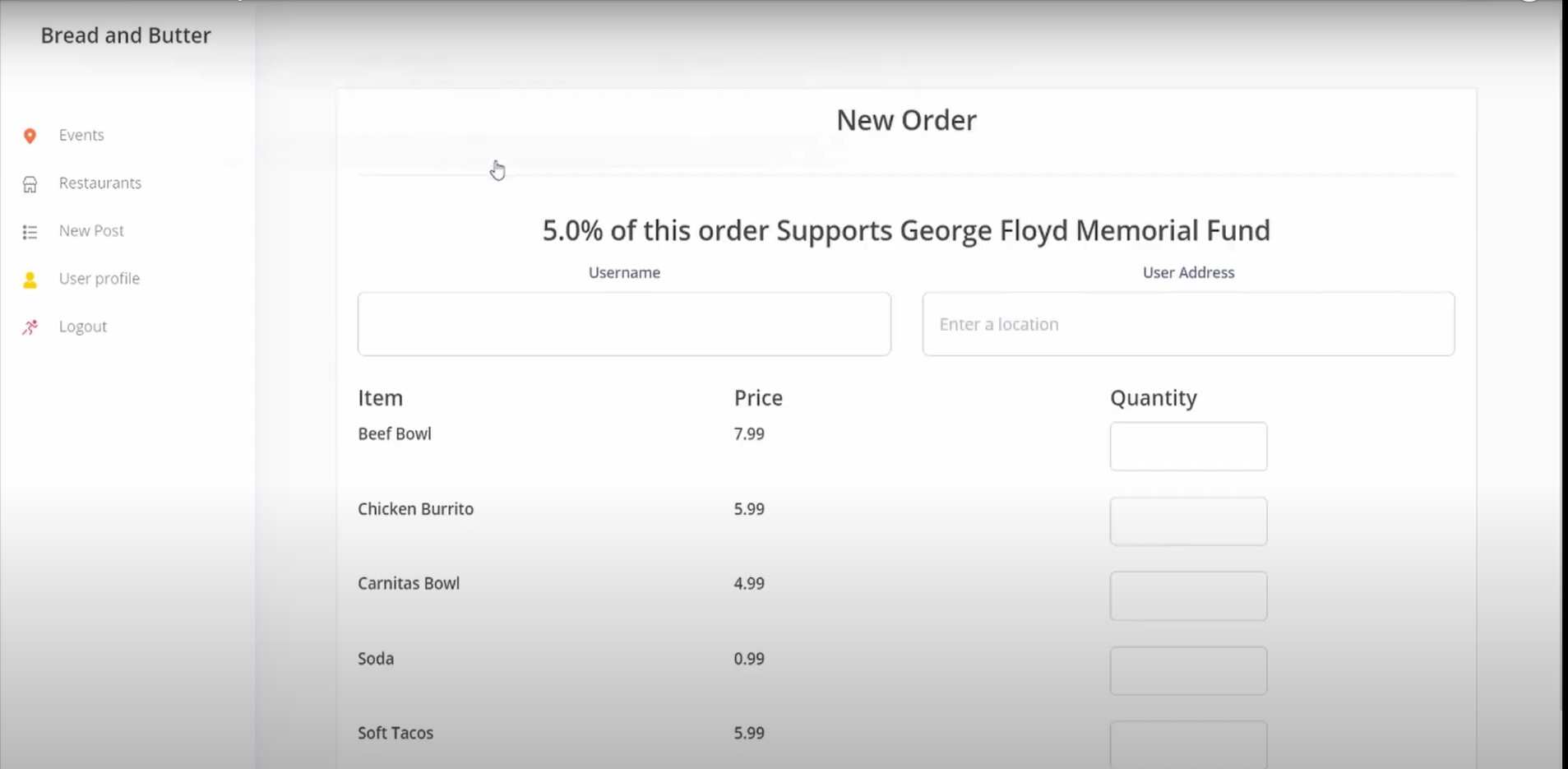Click the Soda quantity input
The image size is (1568, 769).
tap(1188, 671)
